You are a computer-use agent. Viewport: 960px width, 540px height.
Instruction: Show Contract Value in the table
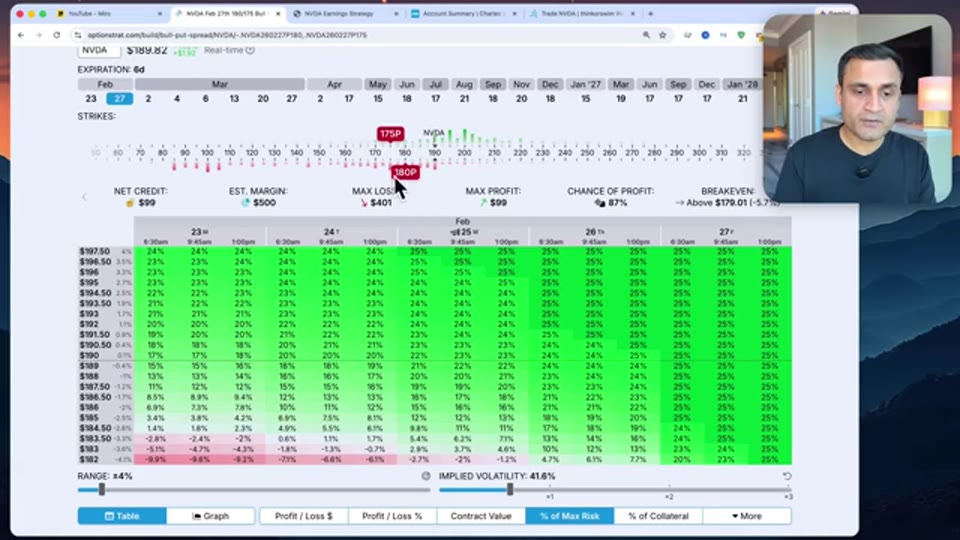(481, 516)
